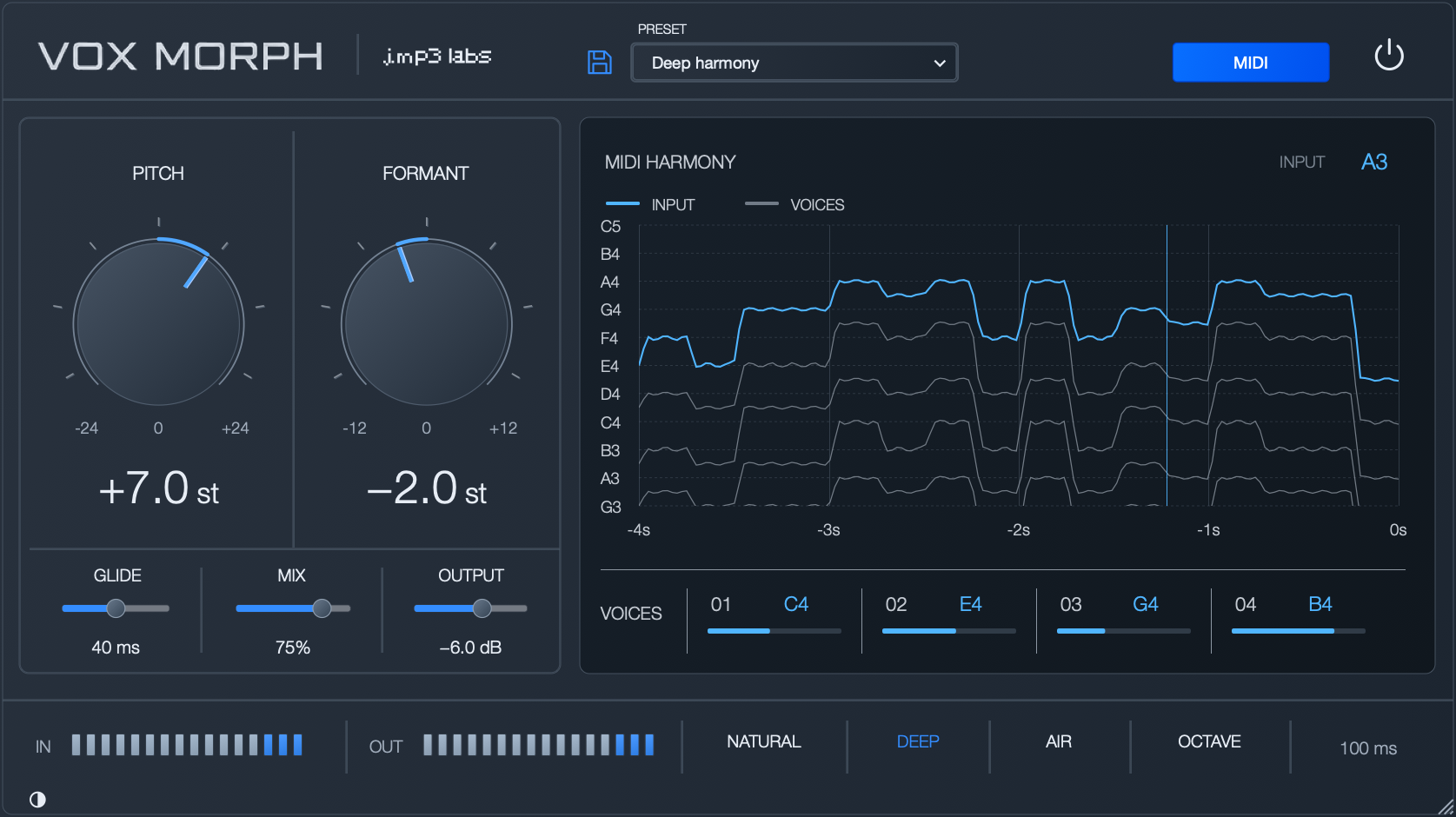
Task: Click the VOX MORPH title
Action: (181, 56)
